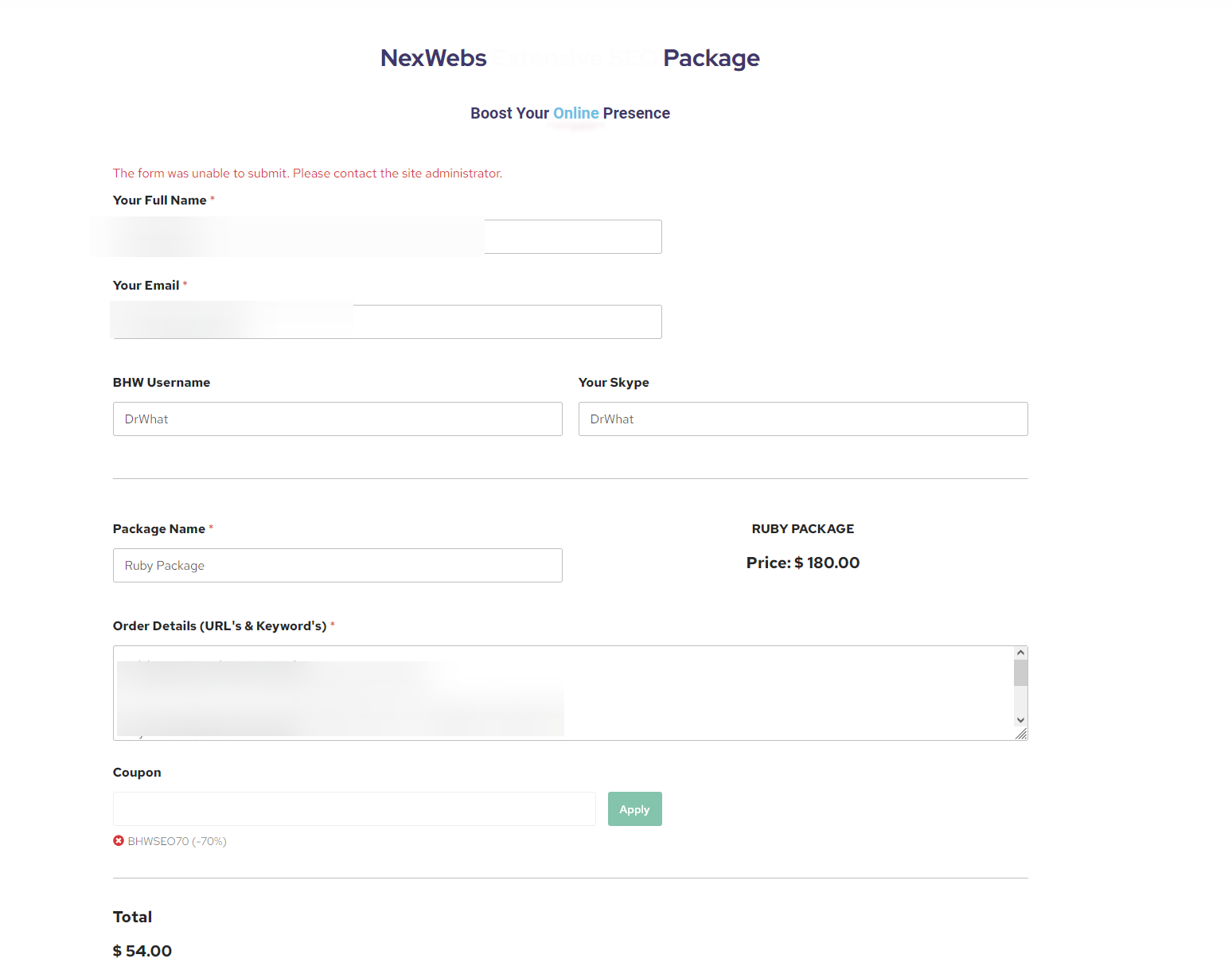Image resolution: width=1232 pixels, height=974 pixels.
Task: Click the 'BHW Username' label
Action: coord(162,383)
